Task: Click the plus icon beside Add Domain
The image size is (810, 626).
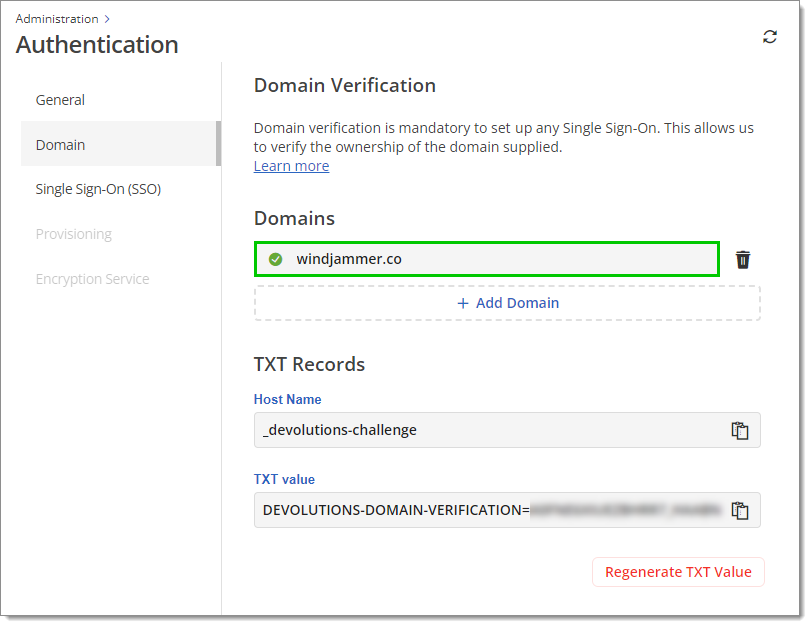Action: click(463, 303)
